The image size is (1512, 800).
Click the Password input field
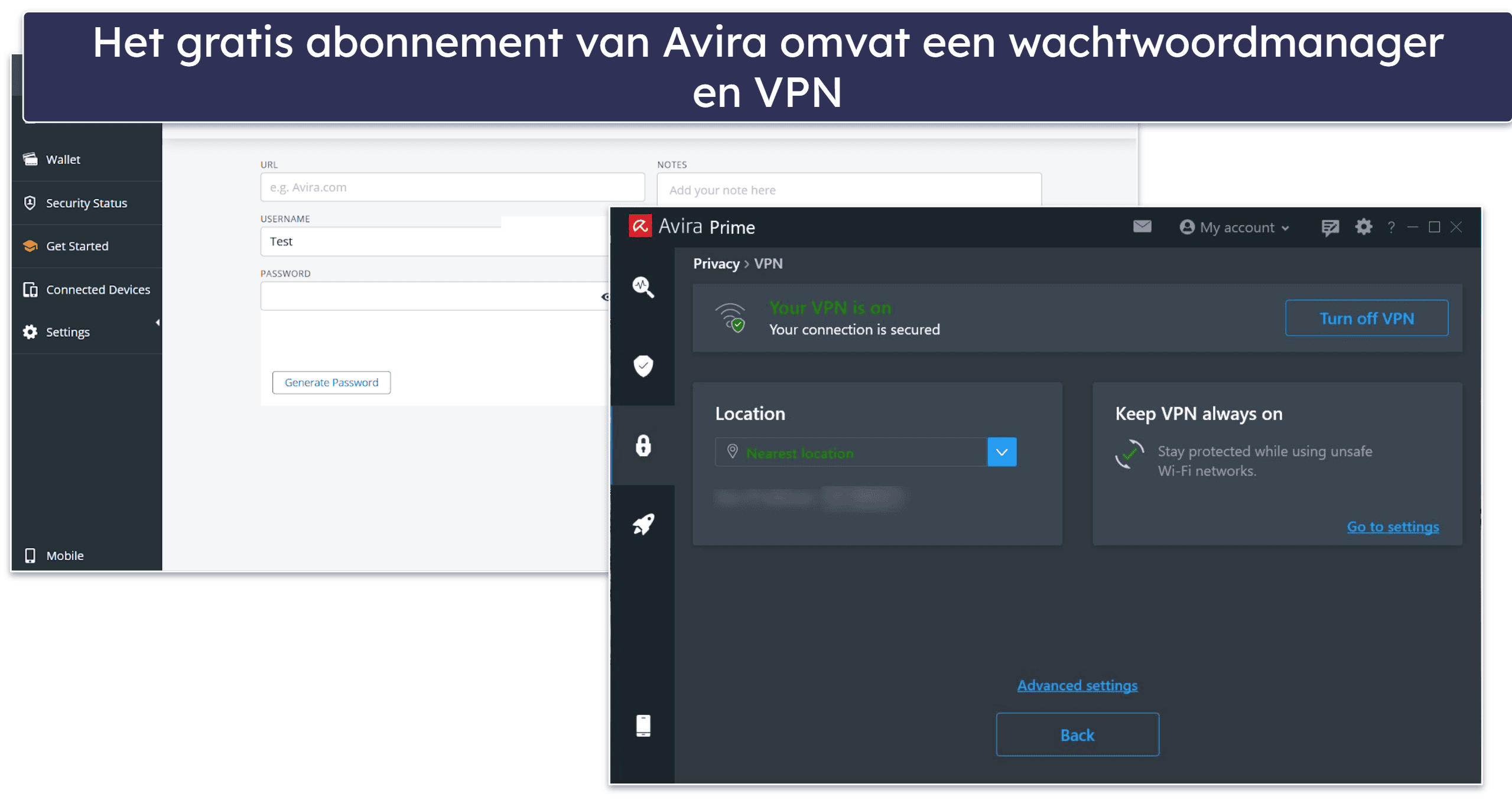pos(435,296)
